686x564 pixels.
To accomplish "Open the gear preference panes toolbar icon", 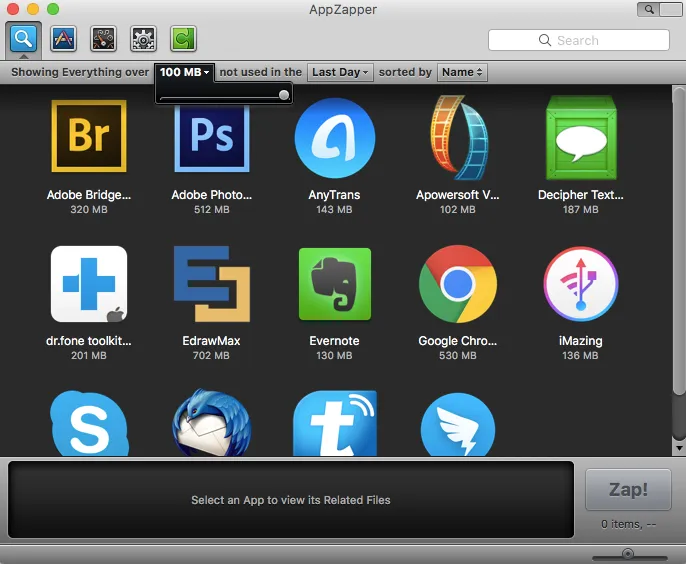I will (x=143, y=39).
